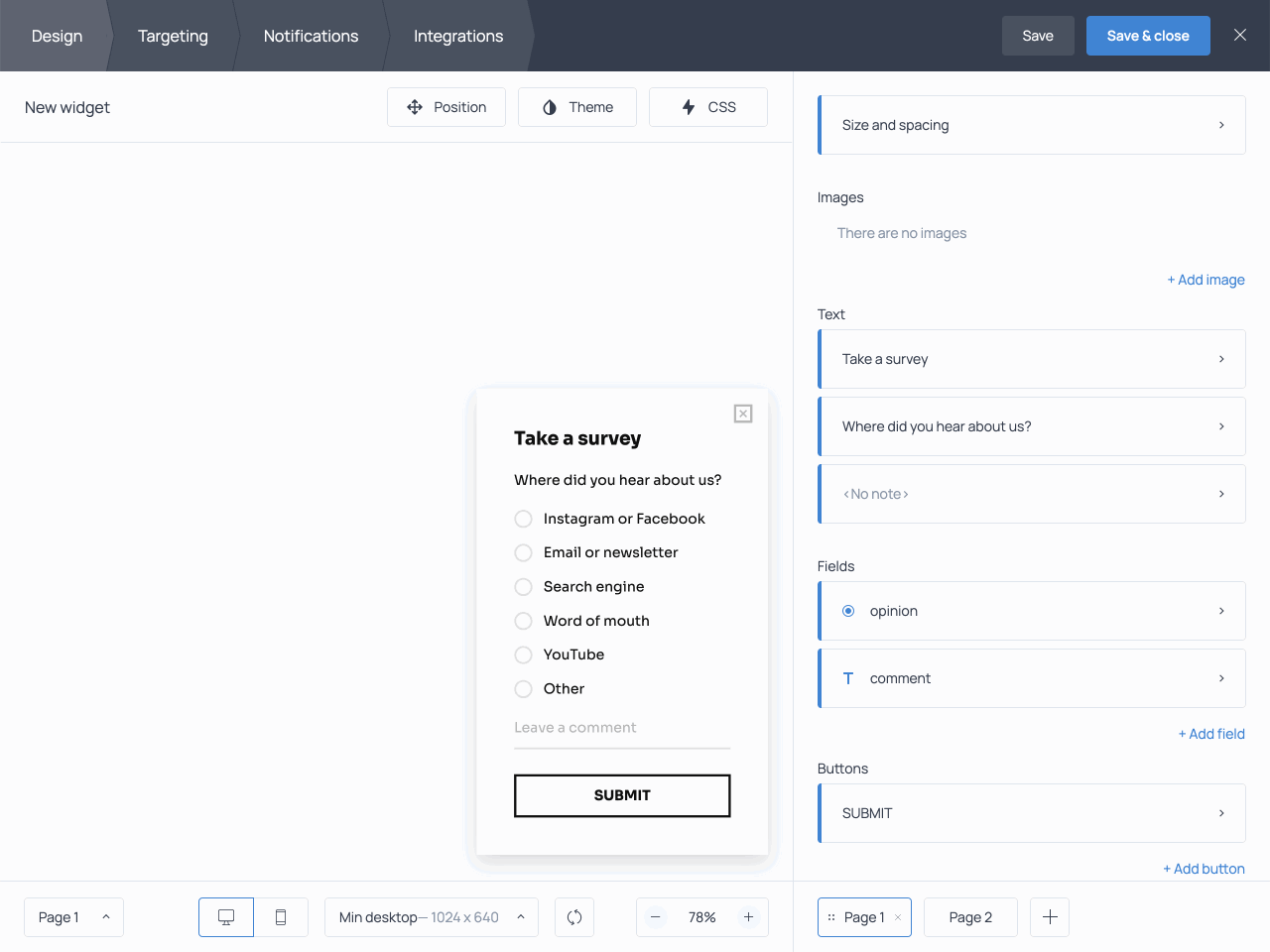The height and width of the screenshot is (952, 1270).
Task: Click the rotate orientation icon
Action: (574, 917)
